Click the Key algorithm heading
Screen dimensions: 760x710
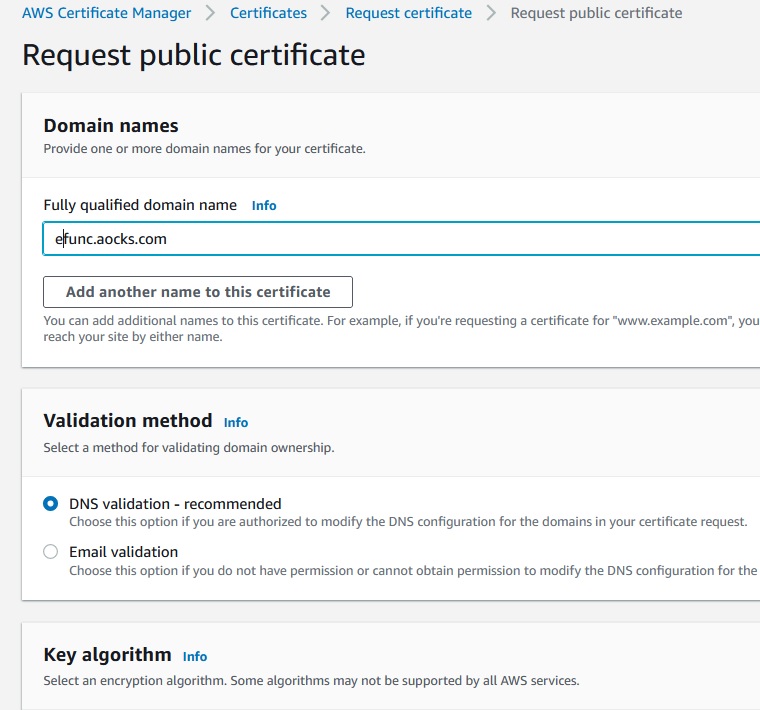(x=108, y=654)
